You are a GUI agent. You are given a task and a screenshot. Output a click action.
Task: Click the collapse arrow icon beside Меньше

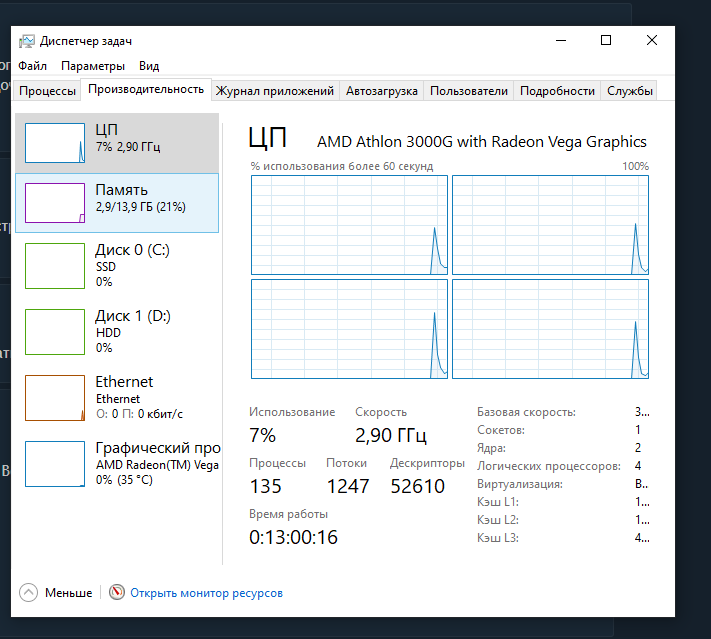[x=28, y=592]
